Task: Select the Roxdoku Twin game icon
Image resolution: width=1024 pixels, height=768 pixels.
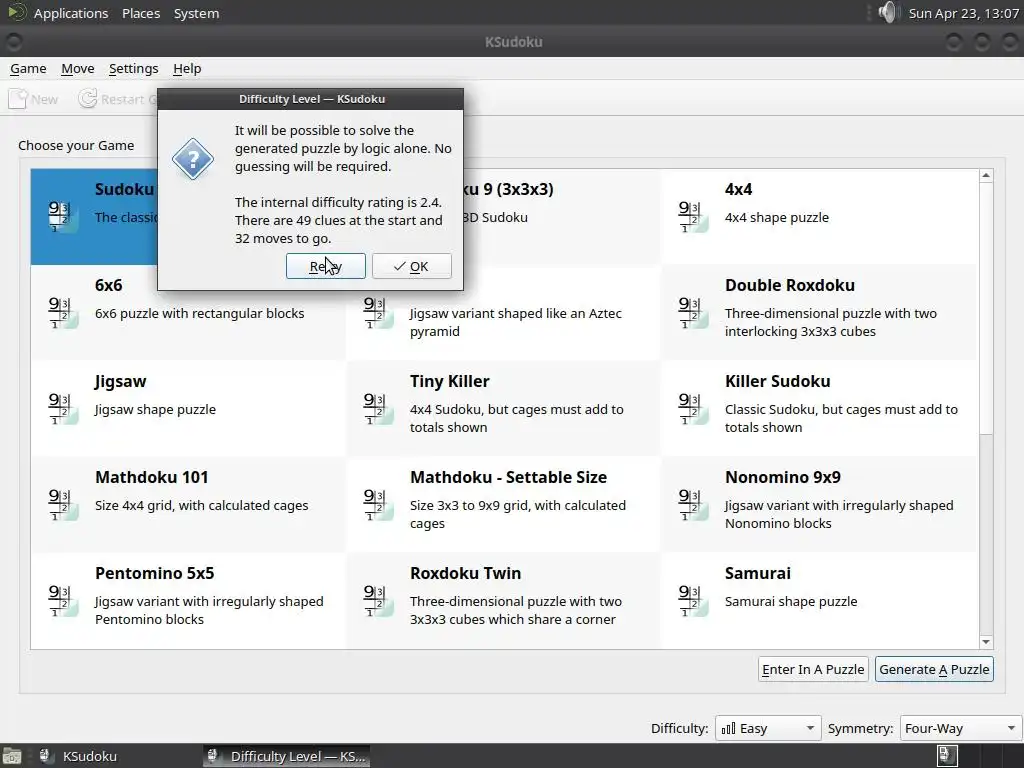Action: 377,600
